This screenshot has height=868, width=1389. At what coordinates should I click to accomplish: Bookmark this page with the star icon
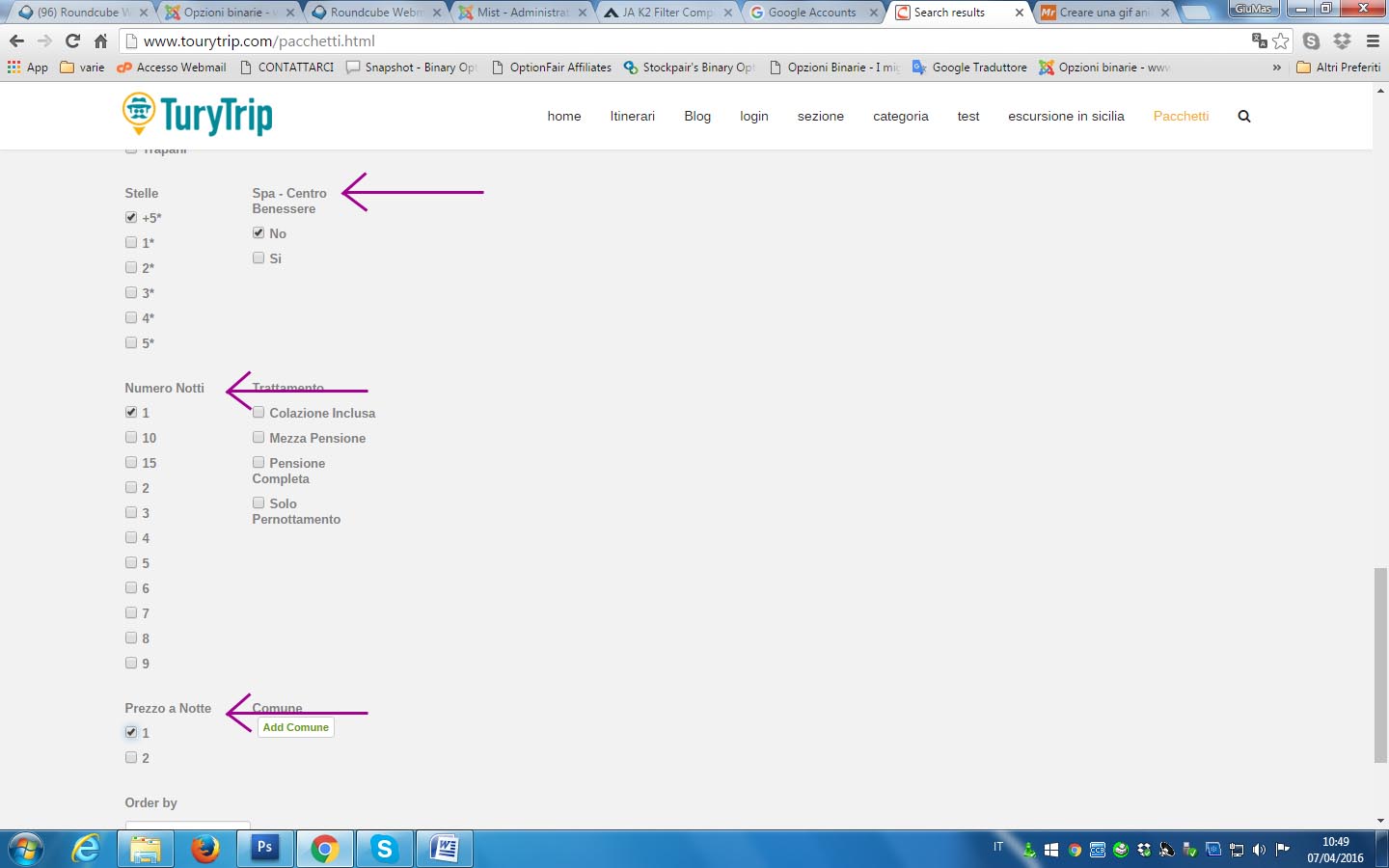point(1281,41)
